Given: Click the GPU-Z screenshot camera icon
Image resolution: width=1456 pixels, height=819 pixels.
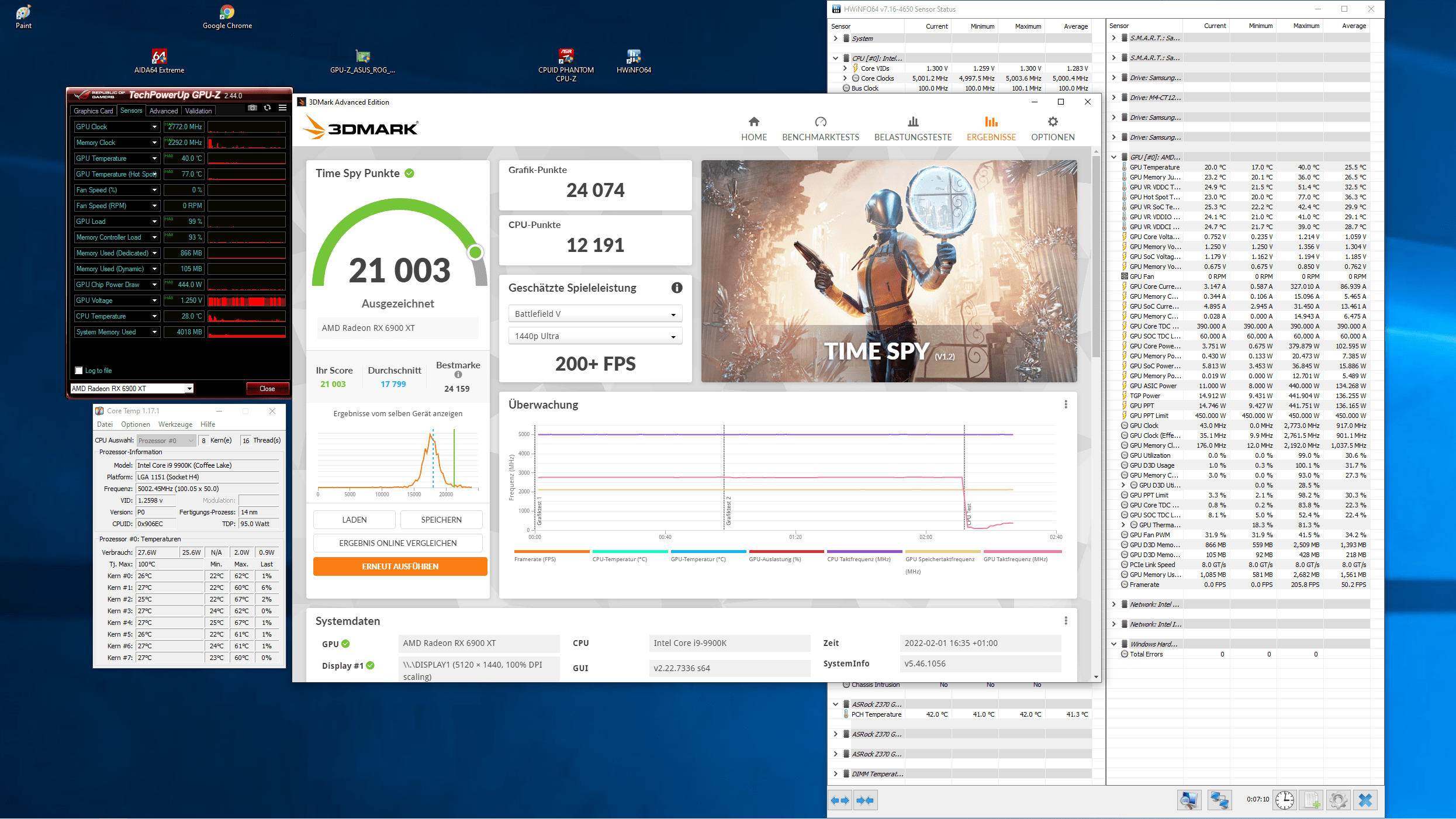Looking at the screenshot, I should 253,108.
